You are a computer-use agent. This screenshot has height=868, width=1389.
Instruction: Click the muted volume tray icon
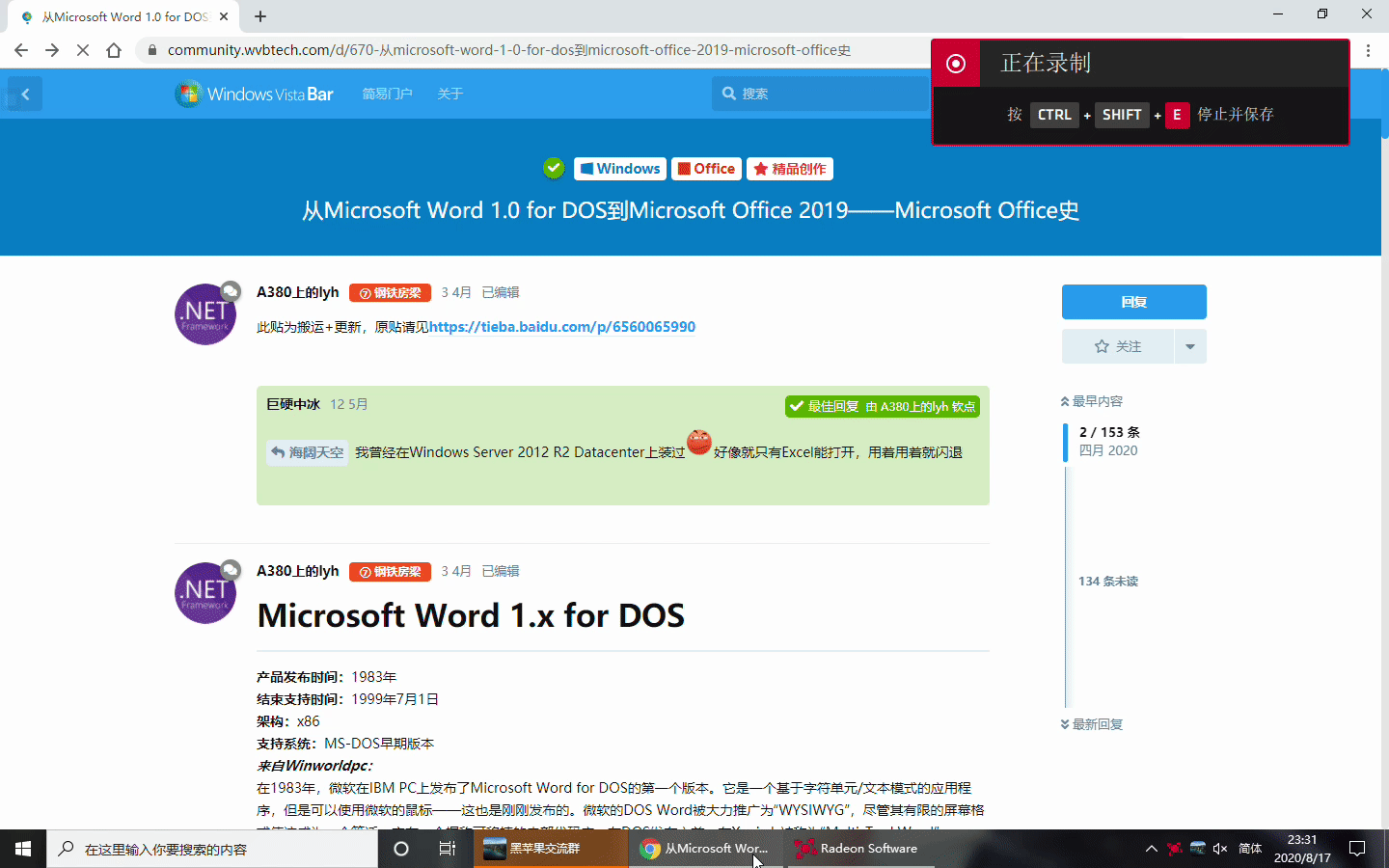pyautogui.click(x=1220, y=849)
